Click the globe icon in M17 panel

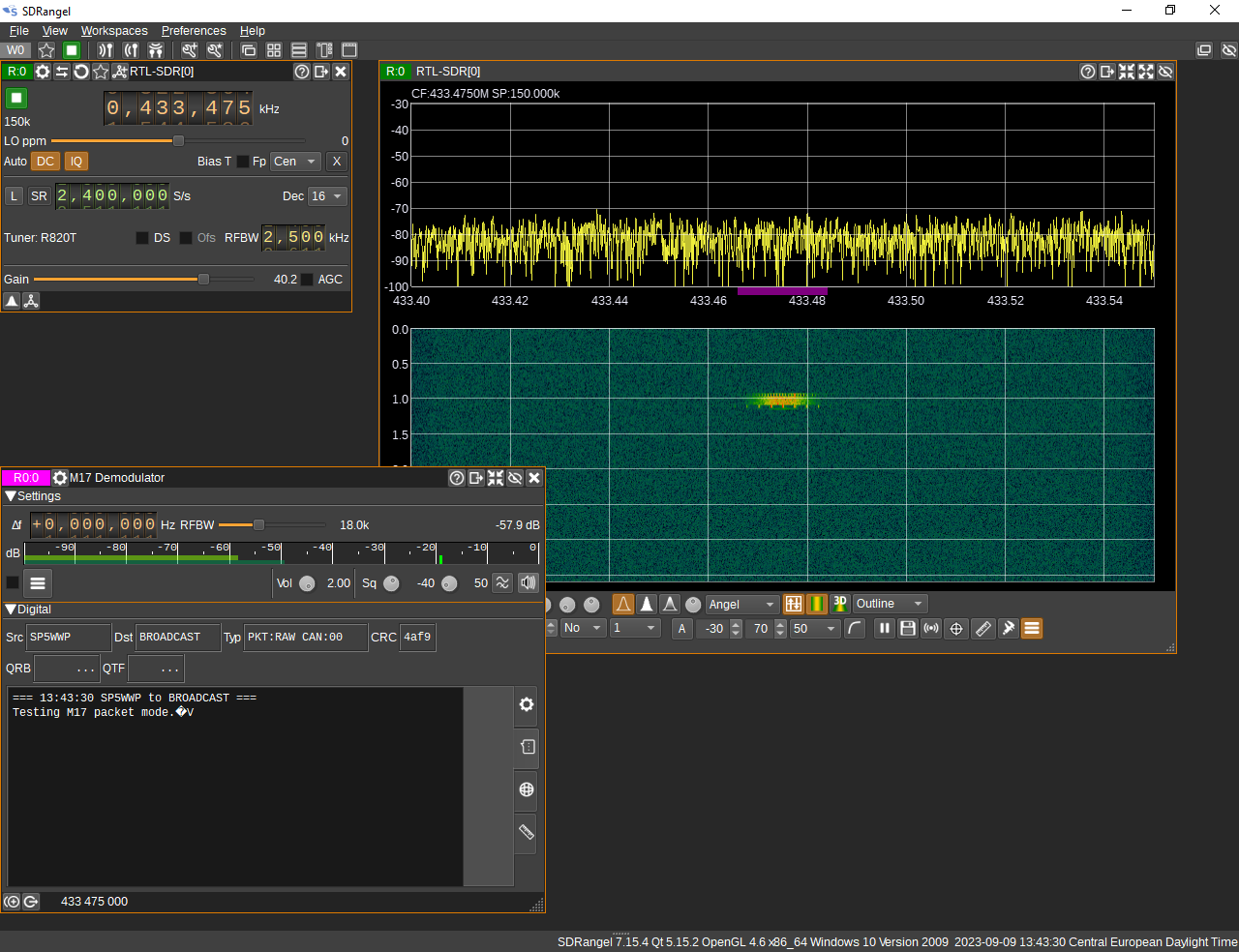pos(527,789)
